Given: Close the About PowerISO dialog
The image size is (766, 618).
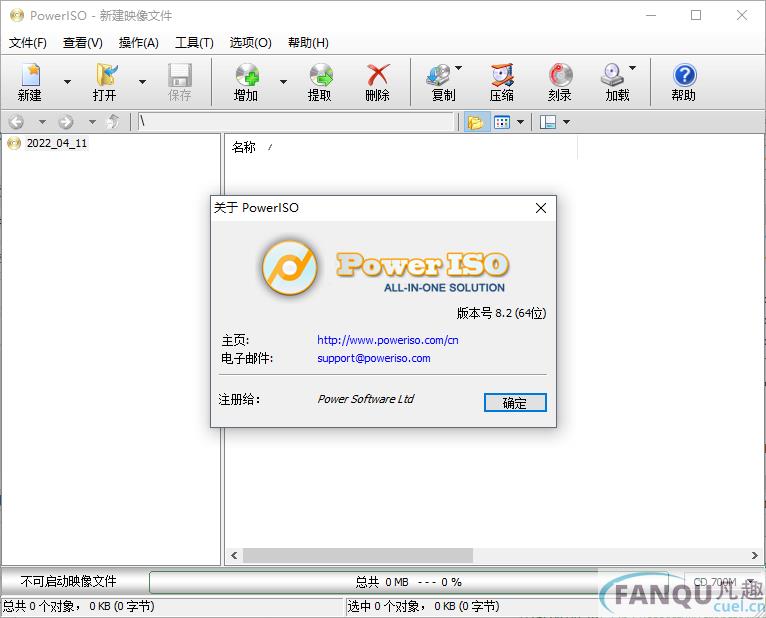Looking at the screenshot, I should click(541, 208).
